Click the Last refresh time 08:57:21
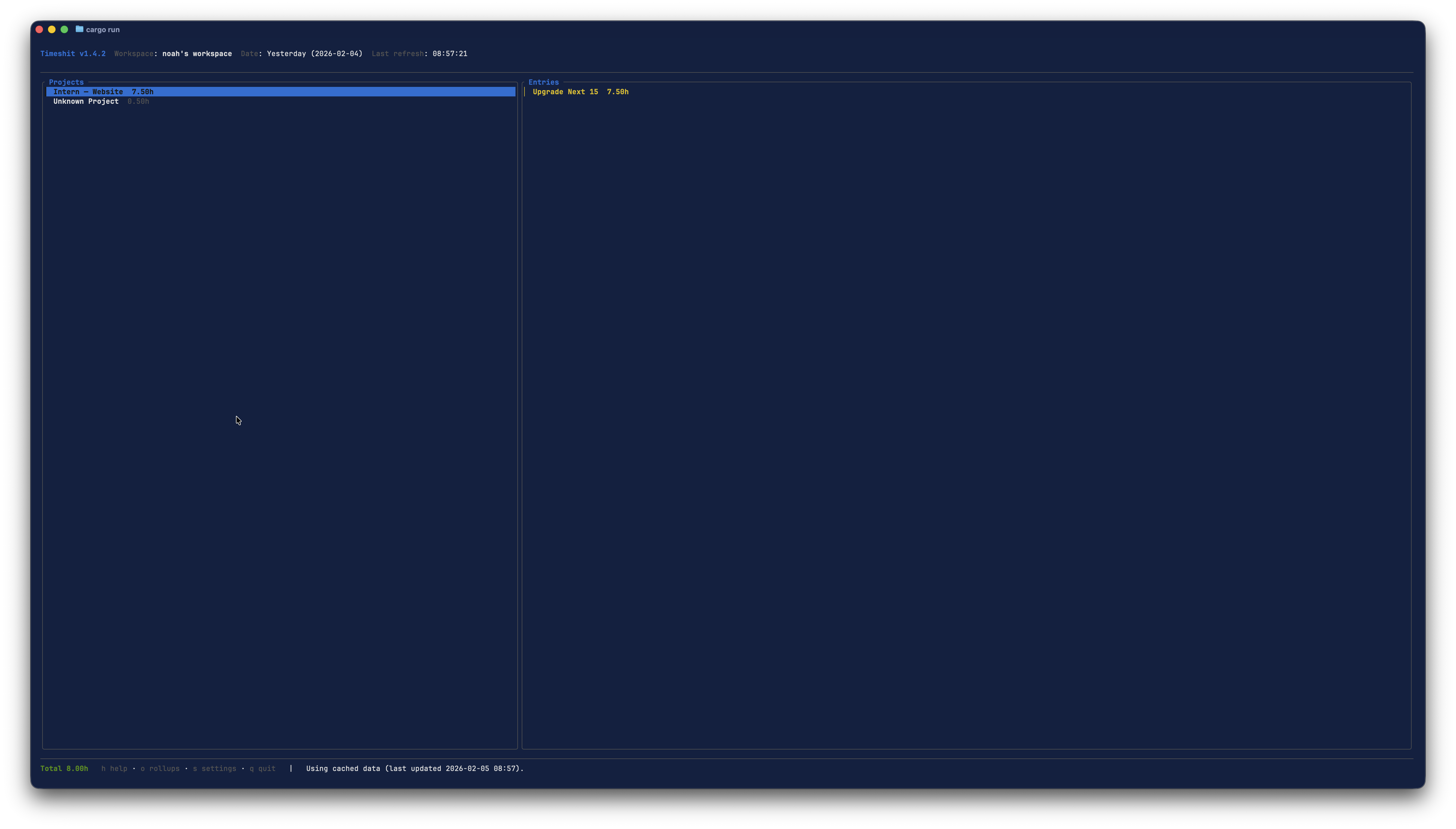Viewport: 1456px width, 829px height. pos(449,54)
